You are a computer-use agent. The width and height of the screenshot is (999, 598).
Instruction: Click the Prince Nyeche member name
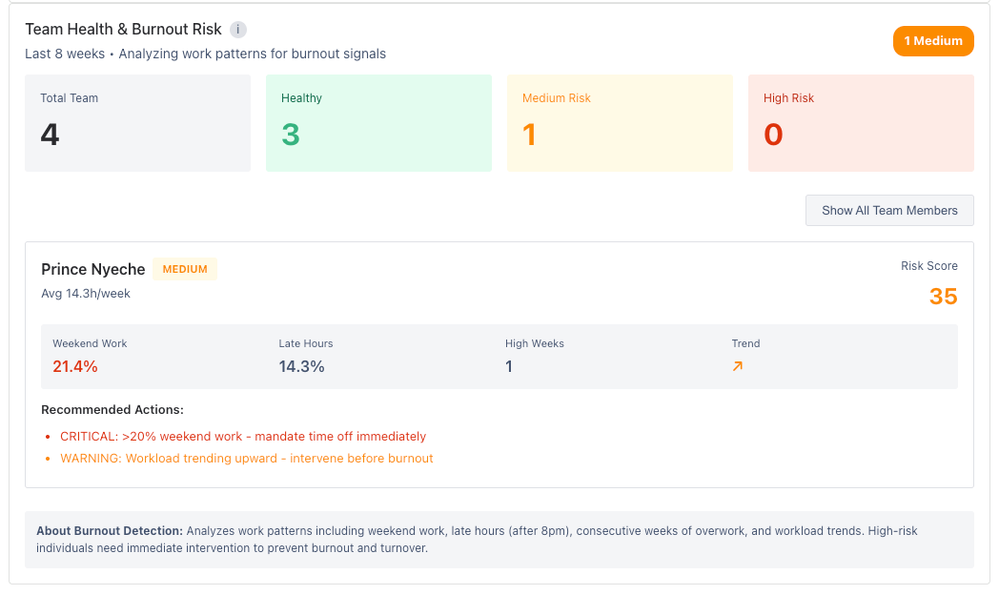point(93,269)
